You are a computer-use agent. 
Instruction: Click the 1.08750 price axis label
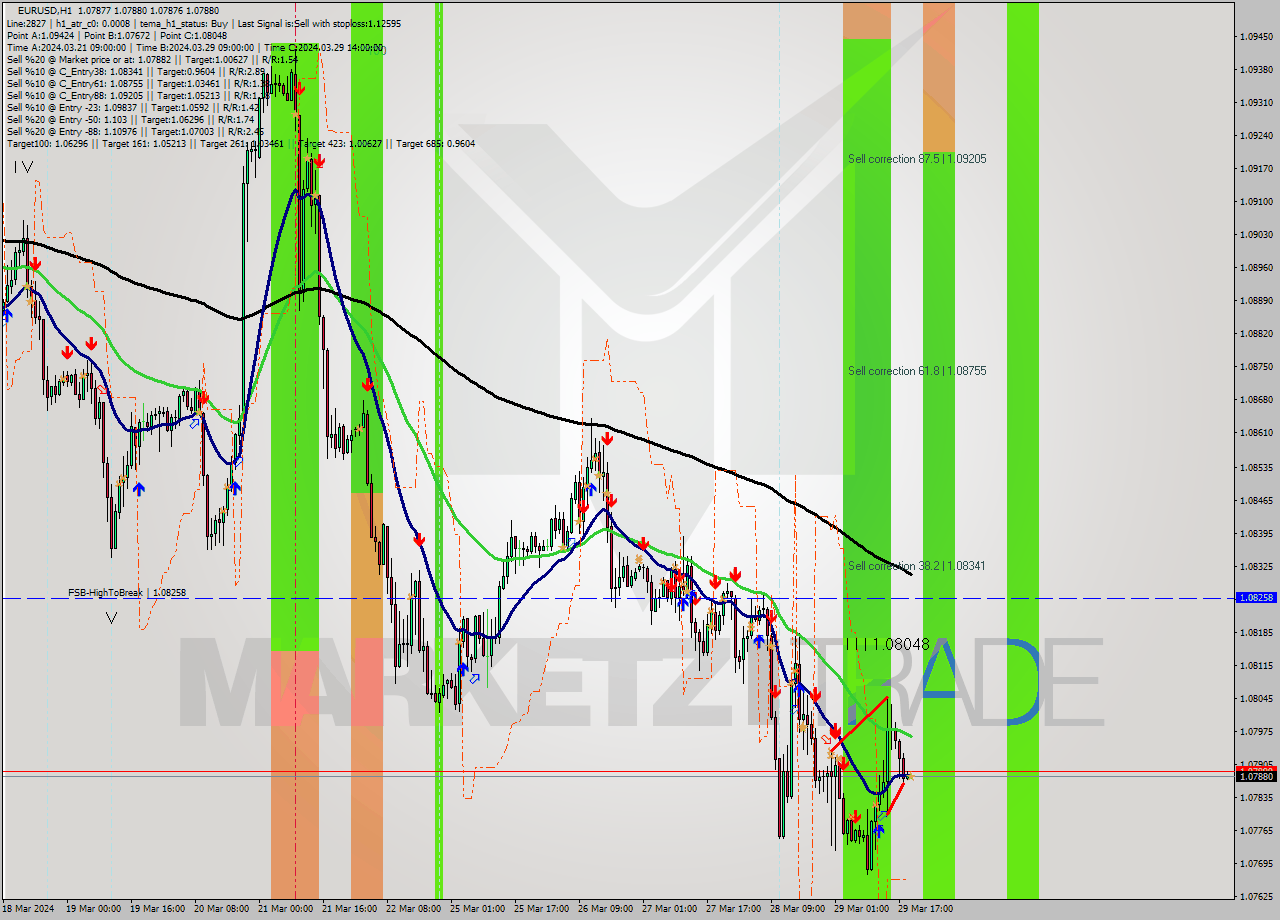coord(1256,367)
